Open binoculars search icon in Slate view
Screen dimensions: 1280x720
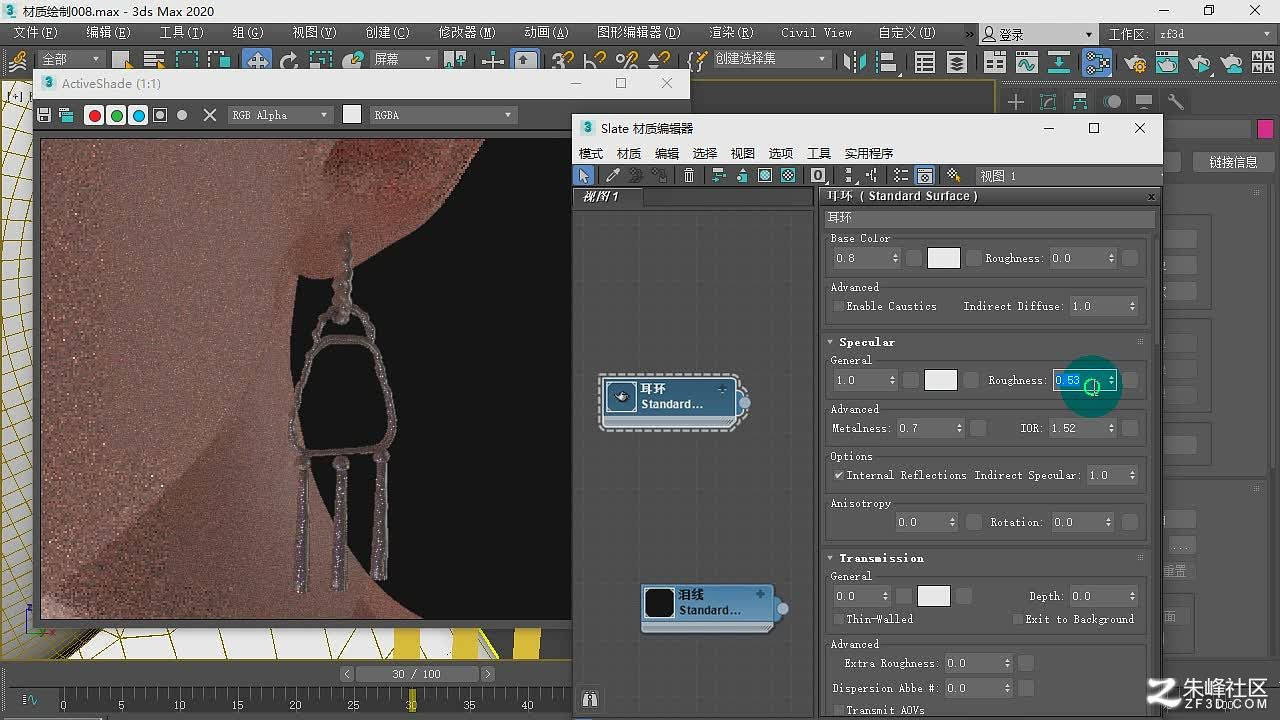590,699
